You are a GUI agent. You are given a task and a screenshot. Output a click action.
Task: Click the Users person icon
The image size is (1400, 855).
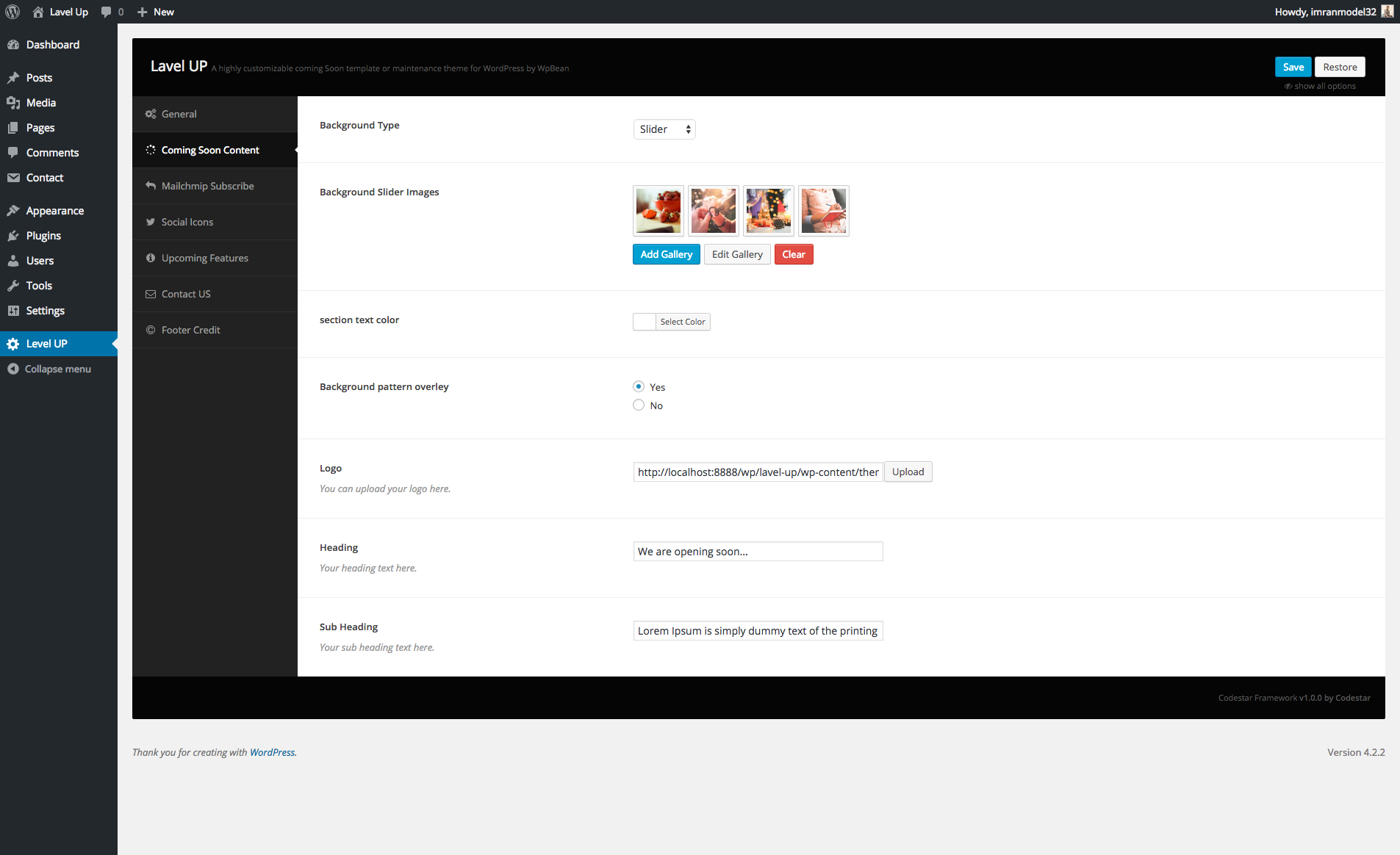point(13,261)
